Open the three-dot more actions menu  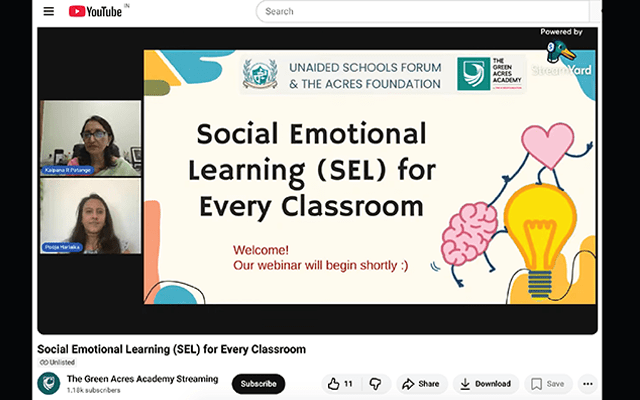tap(587, 384)
